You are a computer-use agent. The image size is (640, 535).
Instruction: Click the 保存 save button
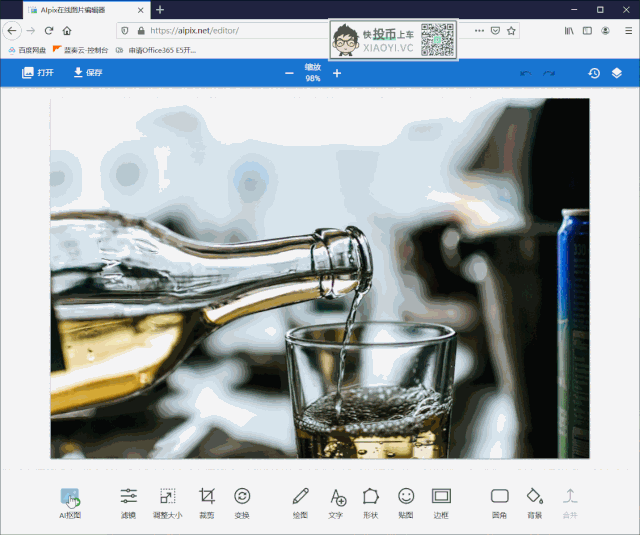coord(87,73)
